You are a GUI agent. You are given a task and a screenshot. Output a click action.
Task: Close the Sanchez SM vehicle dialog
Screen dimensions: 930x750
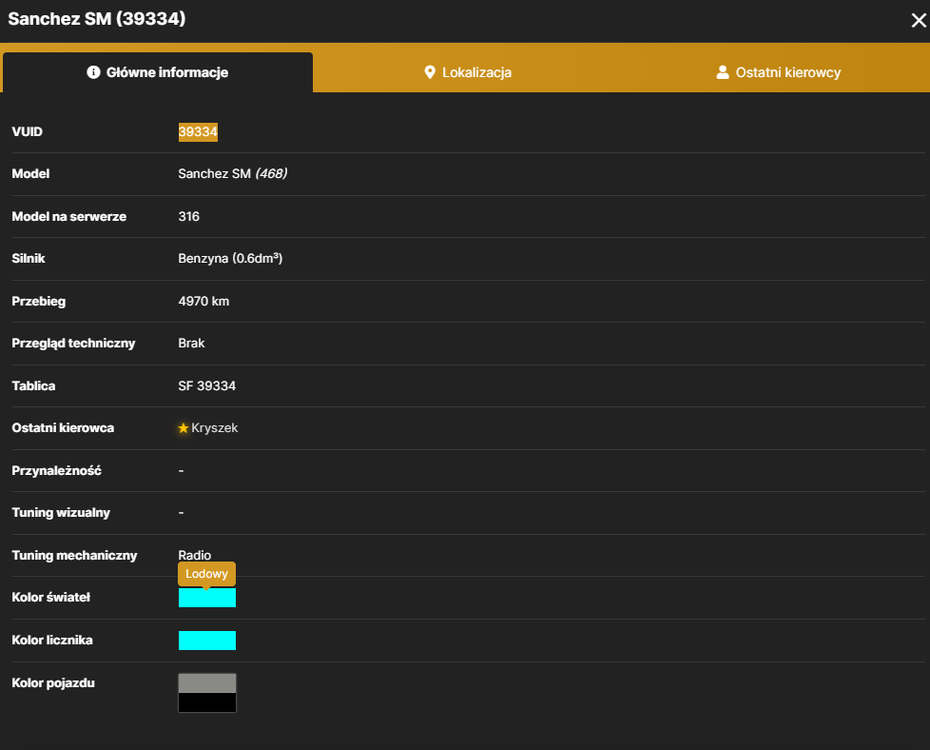918,21
